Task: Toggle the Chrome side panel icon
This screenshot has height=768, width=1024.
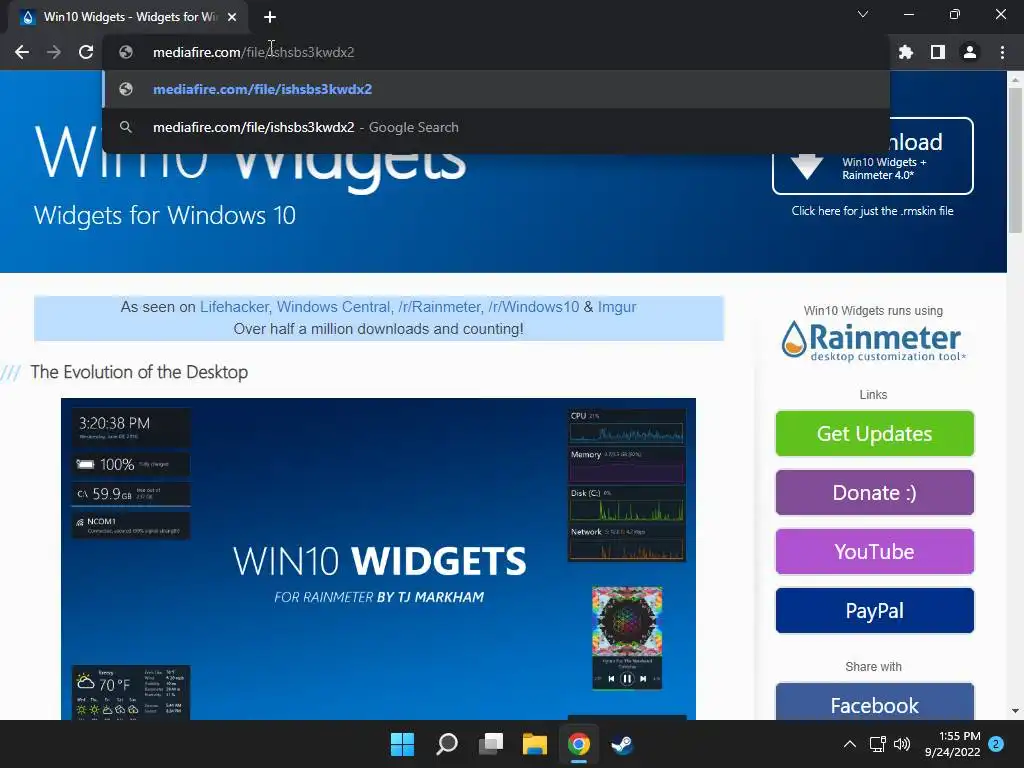Action: [938, 52]
